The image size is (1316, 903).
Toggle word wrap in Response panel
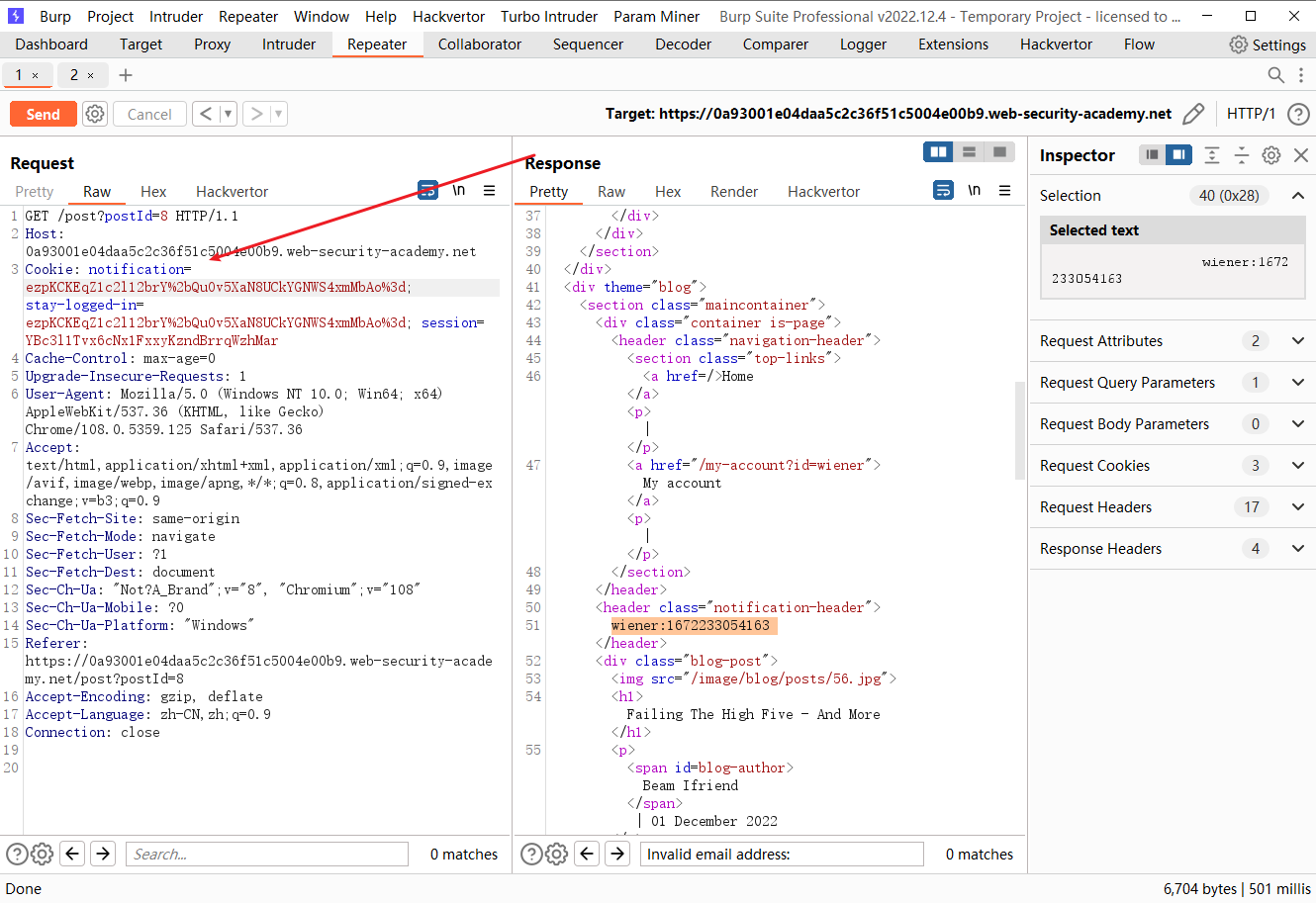coord(944,190)
